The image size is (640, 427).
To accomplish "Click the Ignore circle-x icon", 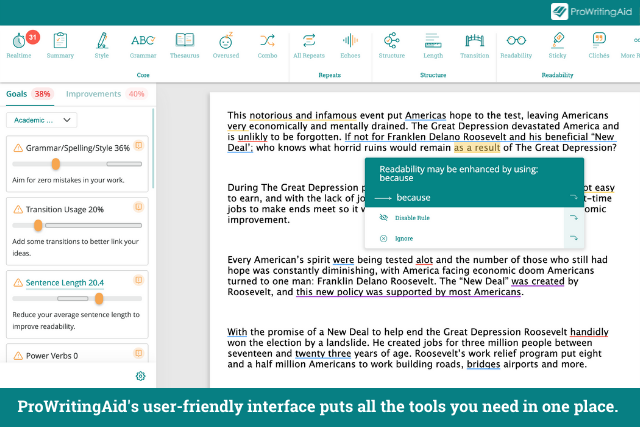I will [x=383, y=238].
